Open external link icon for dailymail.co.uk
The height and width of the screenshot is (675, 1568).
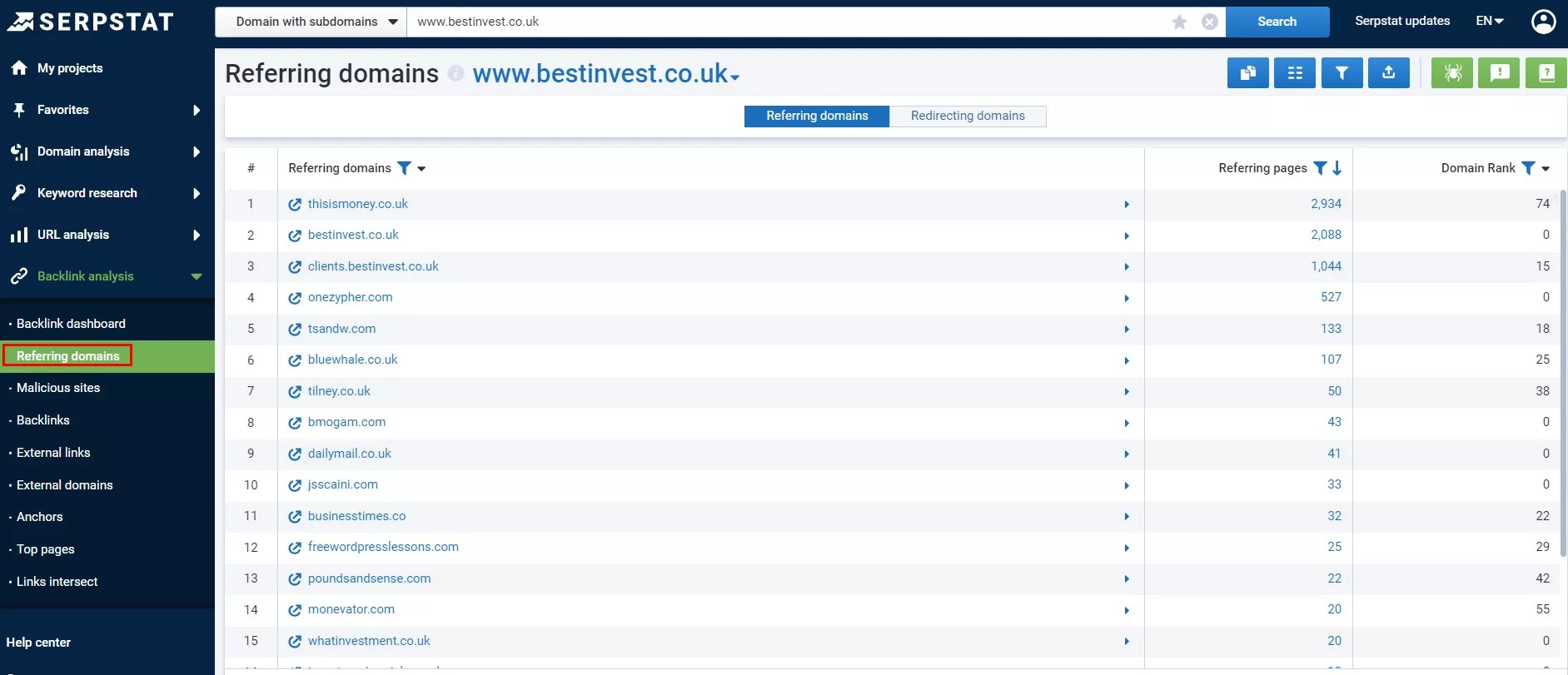[x=295, y=454]
